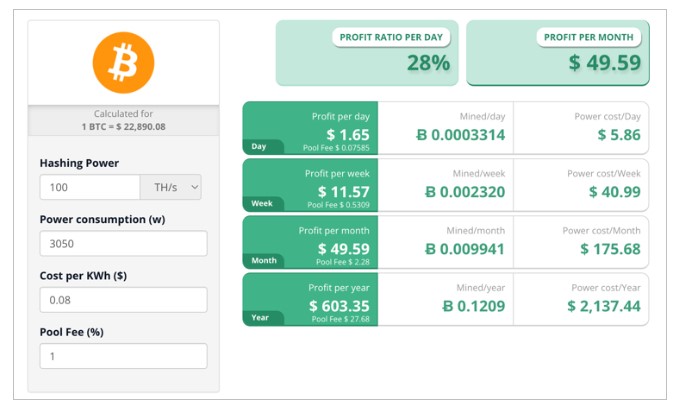The height and width of the screenshot is (405, 677).
Task: Click the Month row tab label
Action: (x=264, y=260)
